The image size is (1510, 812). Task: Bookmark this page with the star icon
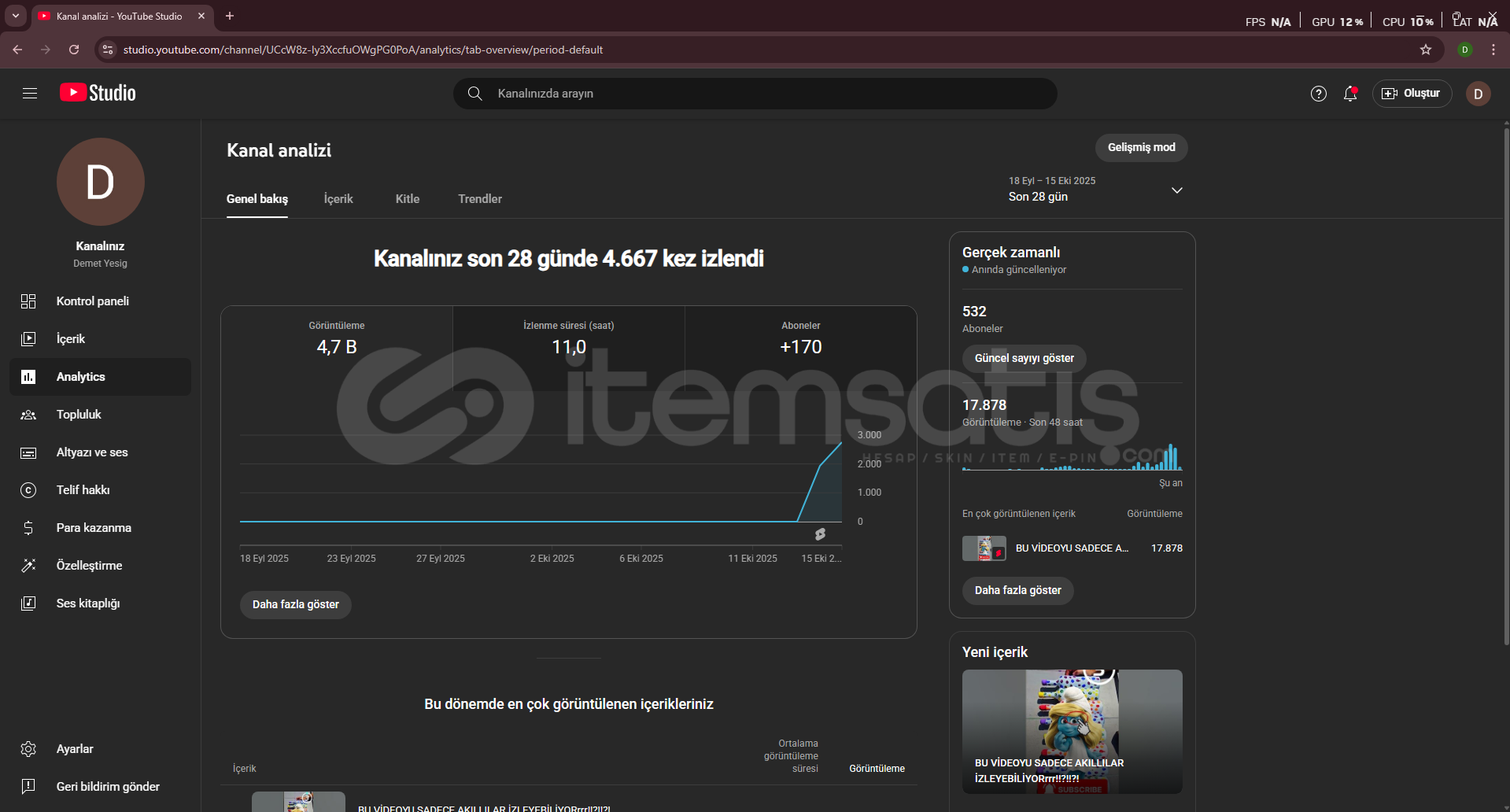pos(1426,50)
